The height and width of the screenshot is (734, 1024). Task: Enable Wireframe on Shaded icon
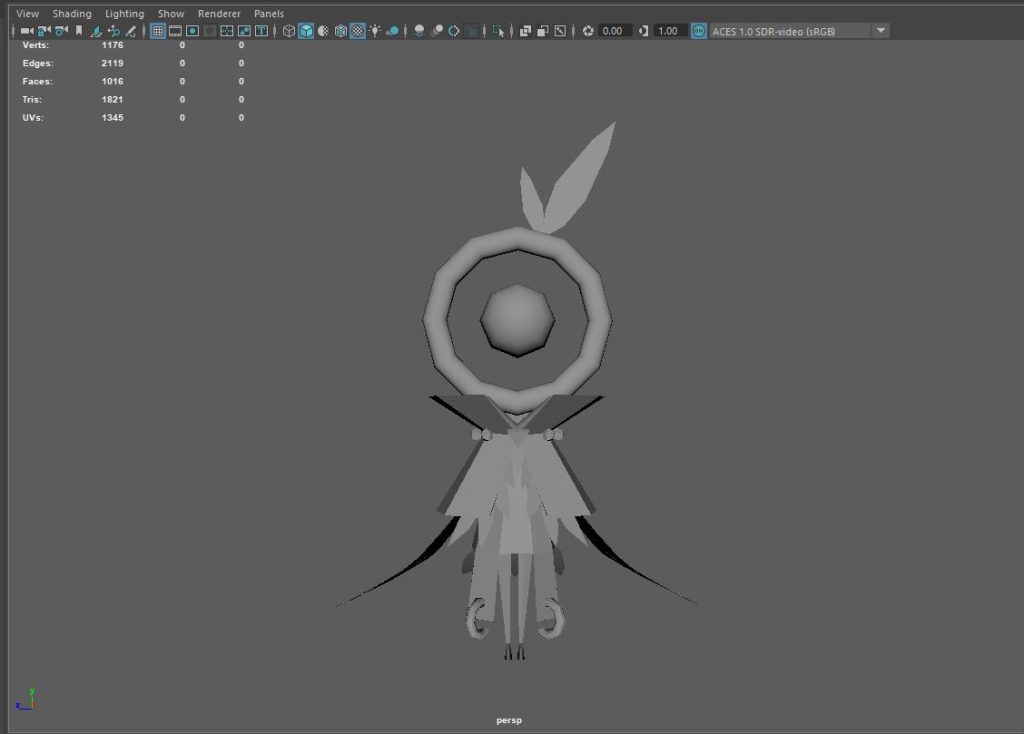[x=340, y=31]
